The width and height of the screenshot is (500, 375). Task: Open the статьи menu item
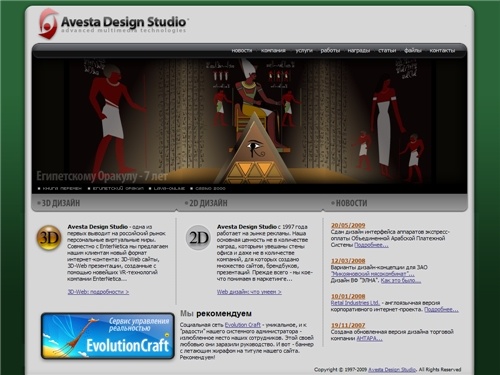tap(387, 50)
